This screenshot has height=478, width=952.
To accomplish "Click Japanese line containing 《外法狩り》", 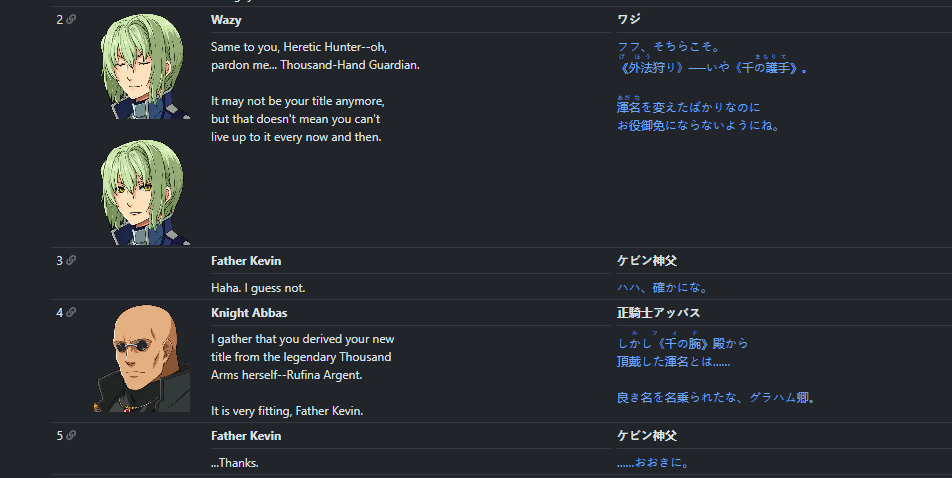I will coord(713,68).
